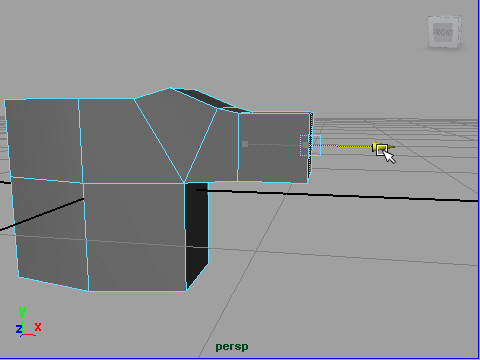Click the blue Z axis label

(19, 329)
